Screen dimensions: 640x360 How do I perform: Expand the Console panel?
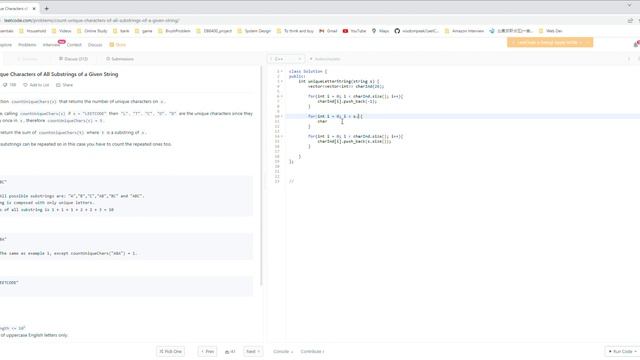click(283, 351)
